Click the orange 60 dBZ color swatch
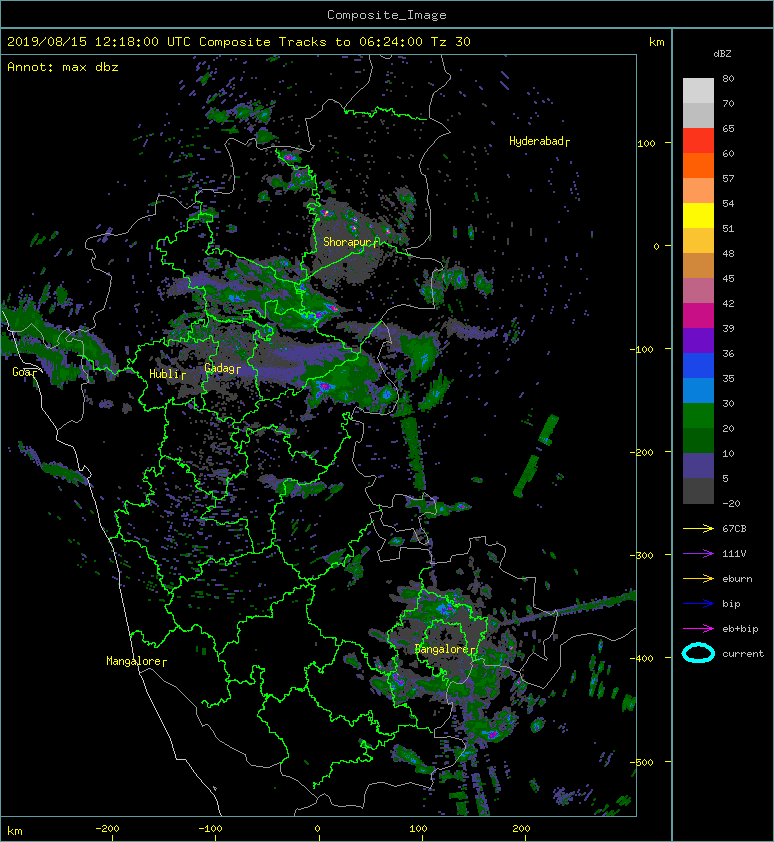This screenshot has height=842, width=774. [698, 165]
